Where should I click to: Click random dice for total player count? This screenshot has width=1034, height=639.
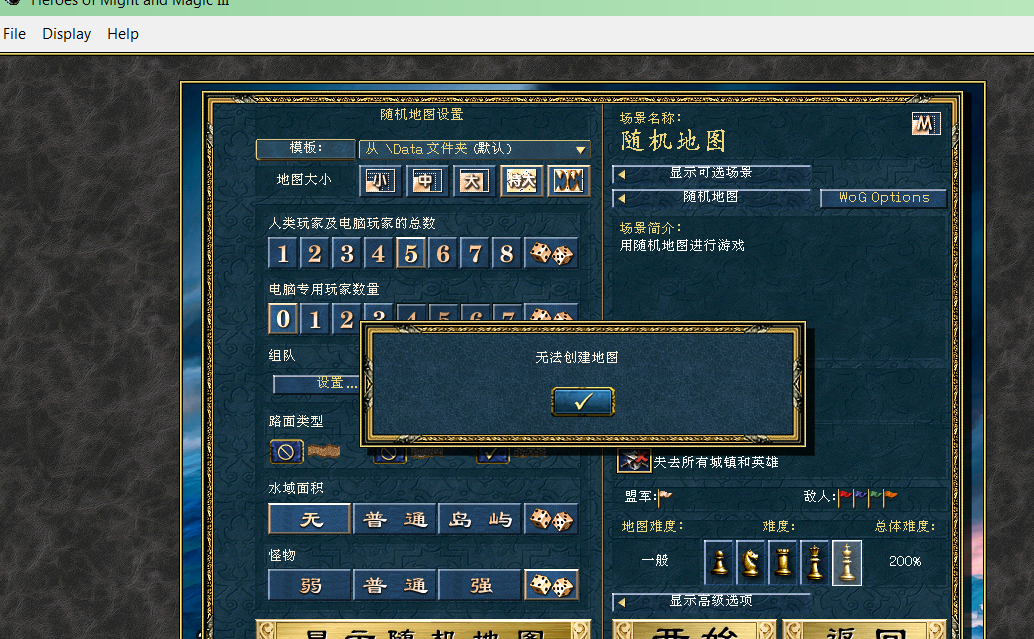click(x=551, y=254)
